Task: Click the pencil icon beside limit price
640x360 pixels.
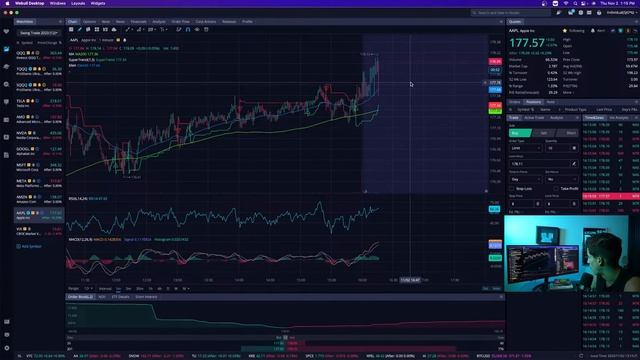Action: [574, 164]
